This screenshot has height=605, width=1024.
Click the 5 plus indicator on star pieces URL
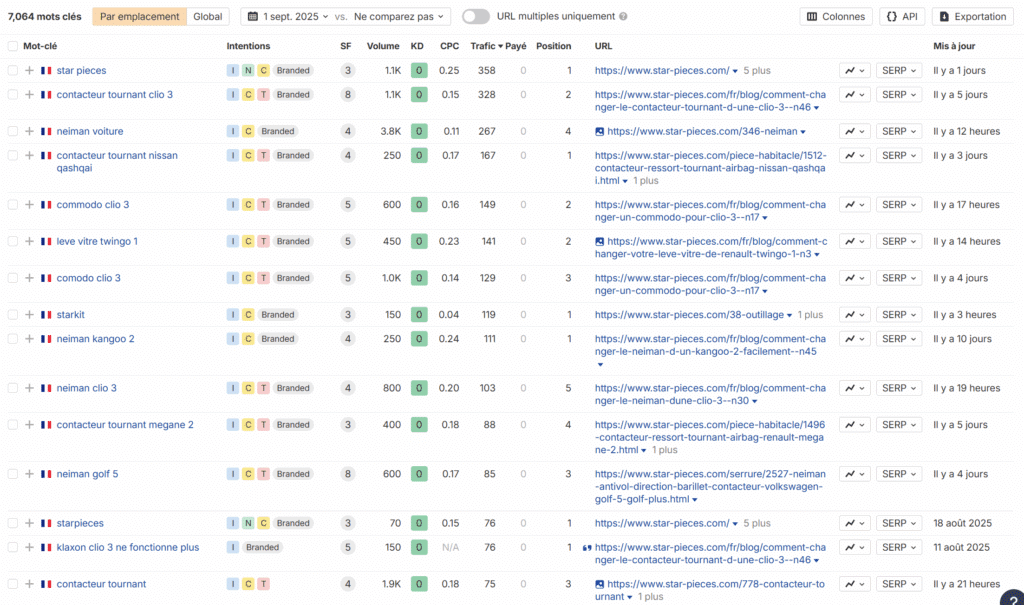click(x=757, y=71)
